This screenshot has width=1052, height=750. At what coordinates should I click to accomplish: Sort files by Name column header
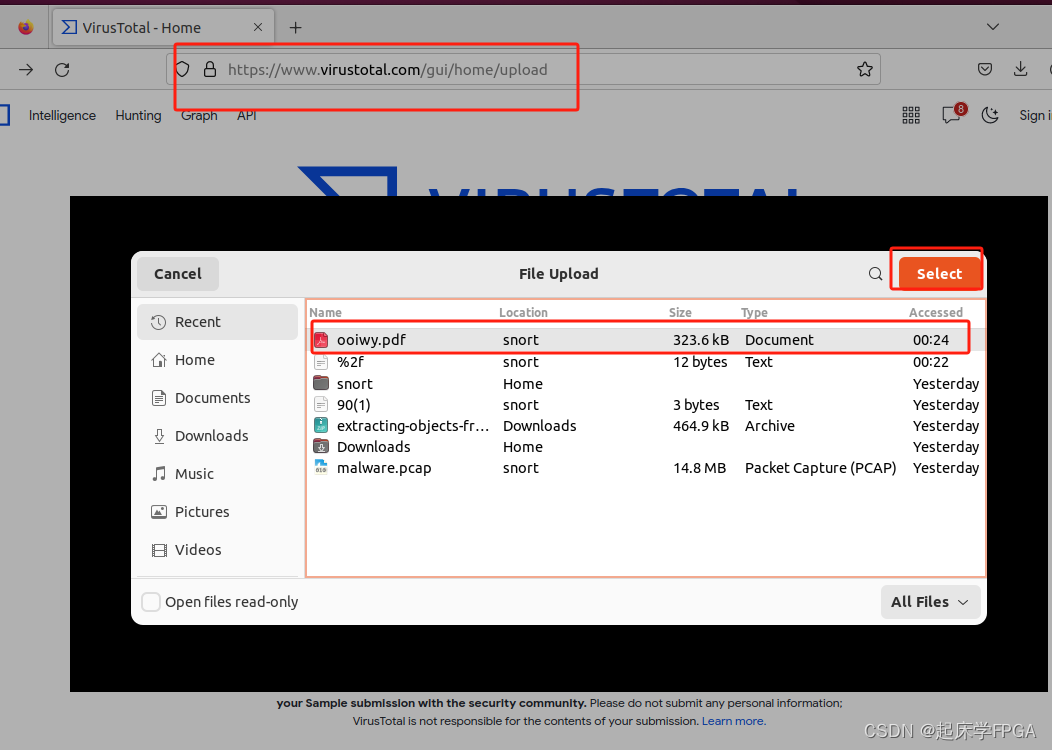pos(325,313)
